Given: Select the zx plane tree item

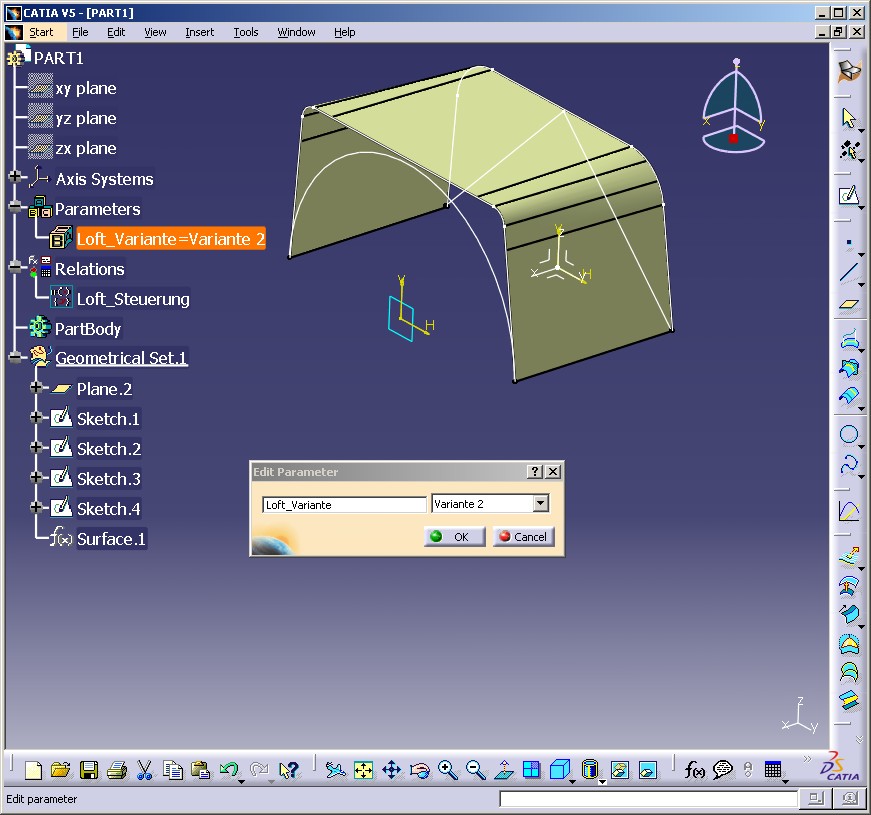Looking at the screenshot, I should click(x=86, y=148).
